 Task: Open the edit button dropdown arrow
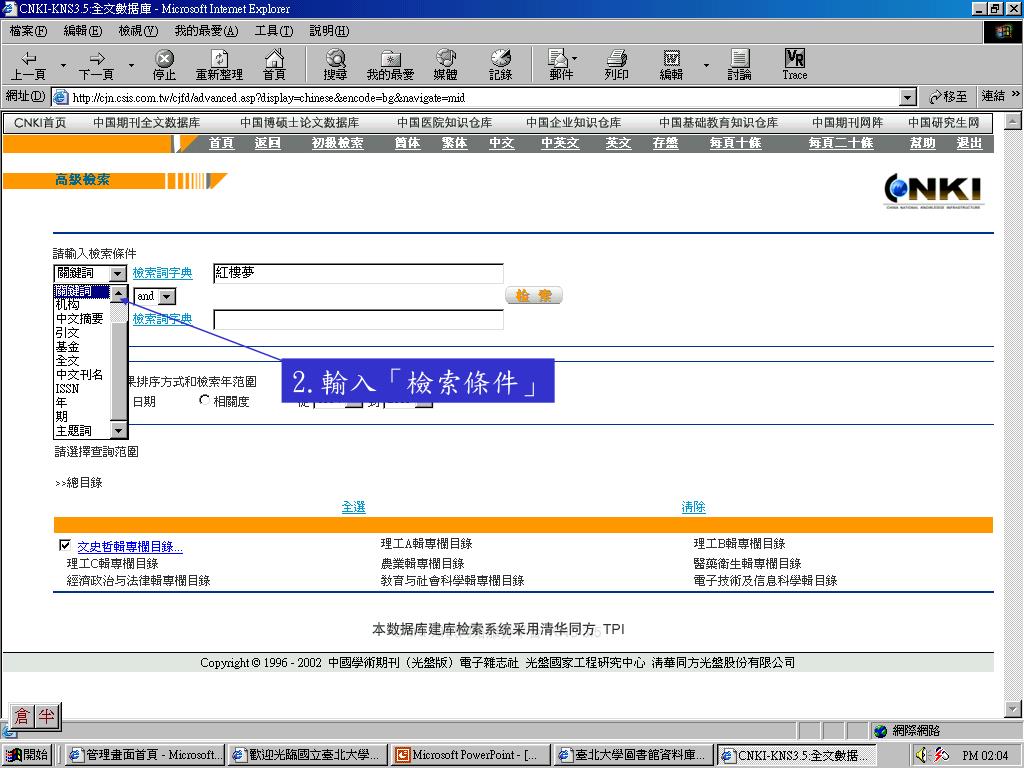point(706,65)
